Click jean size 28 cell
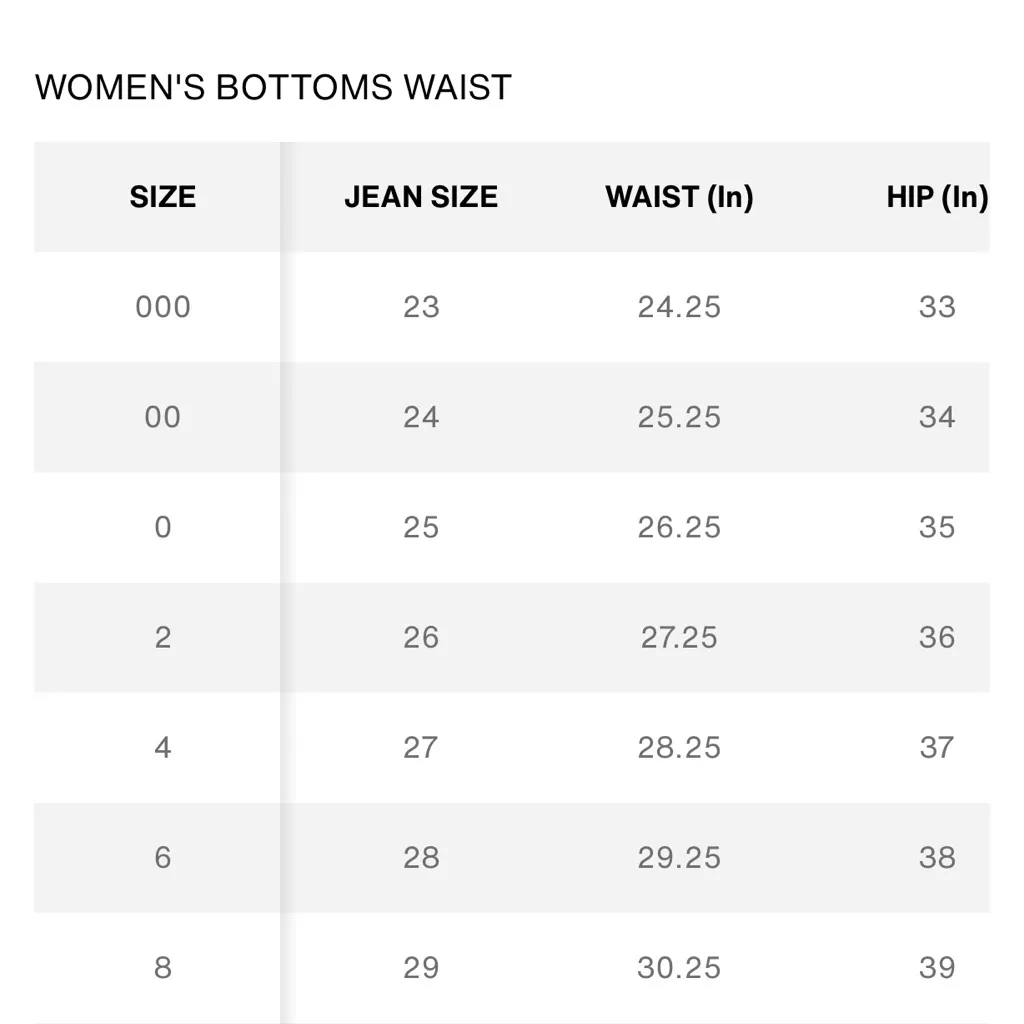This screenshot has width=1024, height=1024. [x=421, y=857]
